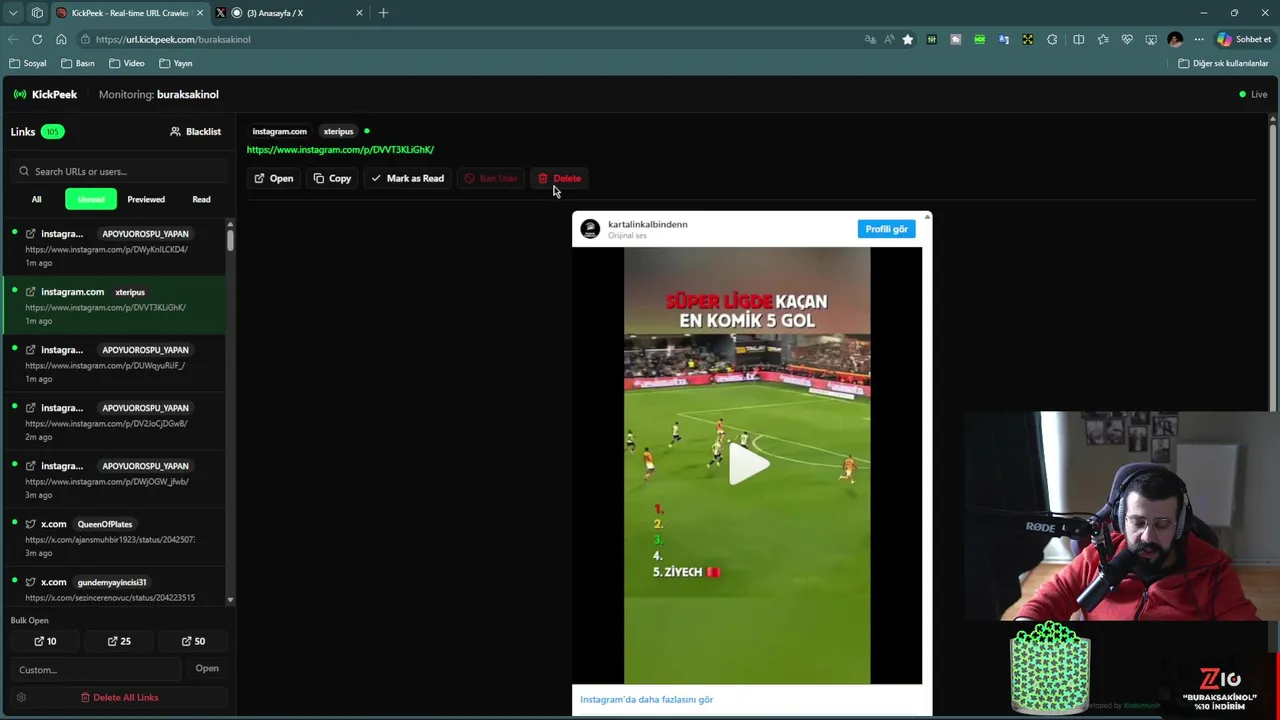1280x720 pixels.
Task: Select the Read filter tab
Action: point(201,199)
